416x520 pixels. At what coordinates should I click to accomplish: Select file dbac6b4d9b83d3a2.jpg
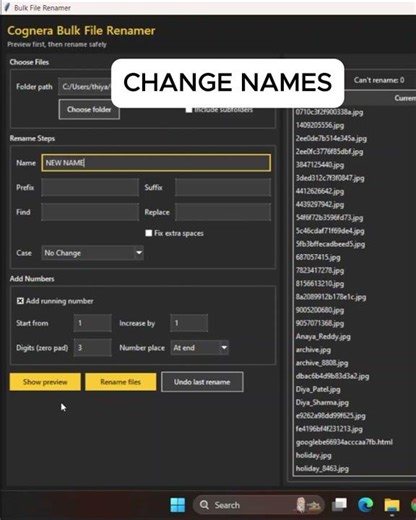[x=332, y=376]
